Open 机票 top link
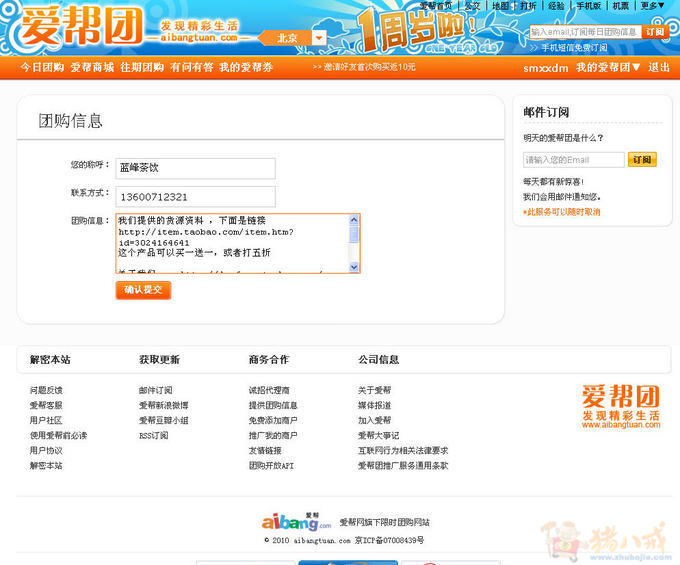Image resolution: width=680 pixels, height=565 pixels. [621, 6]
